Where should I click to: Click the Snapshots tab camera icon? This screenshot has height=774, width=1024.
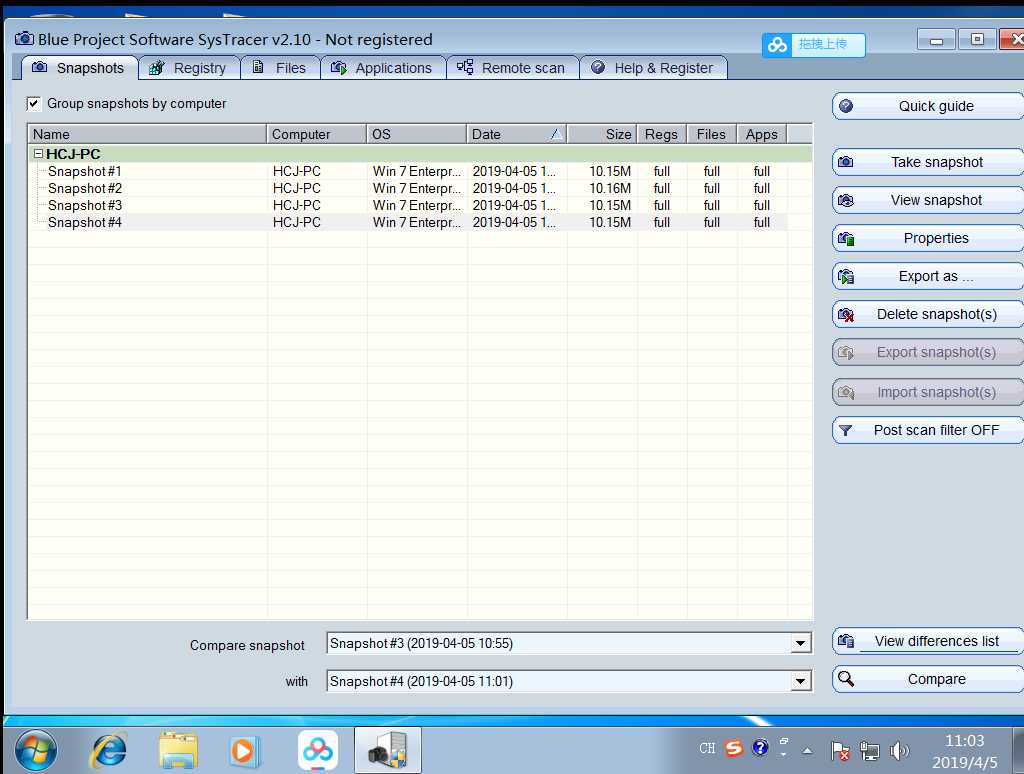tap(39, 67)
